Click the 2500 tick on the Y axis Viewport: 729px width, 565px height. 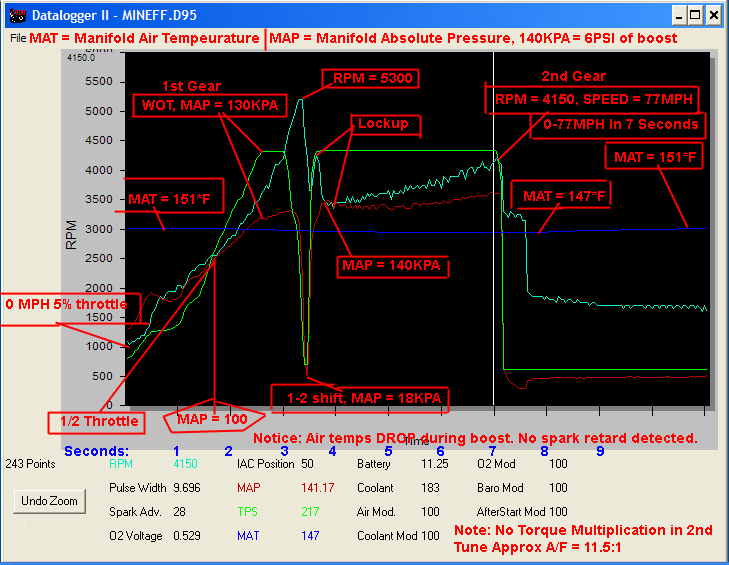[x=99, y=259]
